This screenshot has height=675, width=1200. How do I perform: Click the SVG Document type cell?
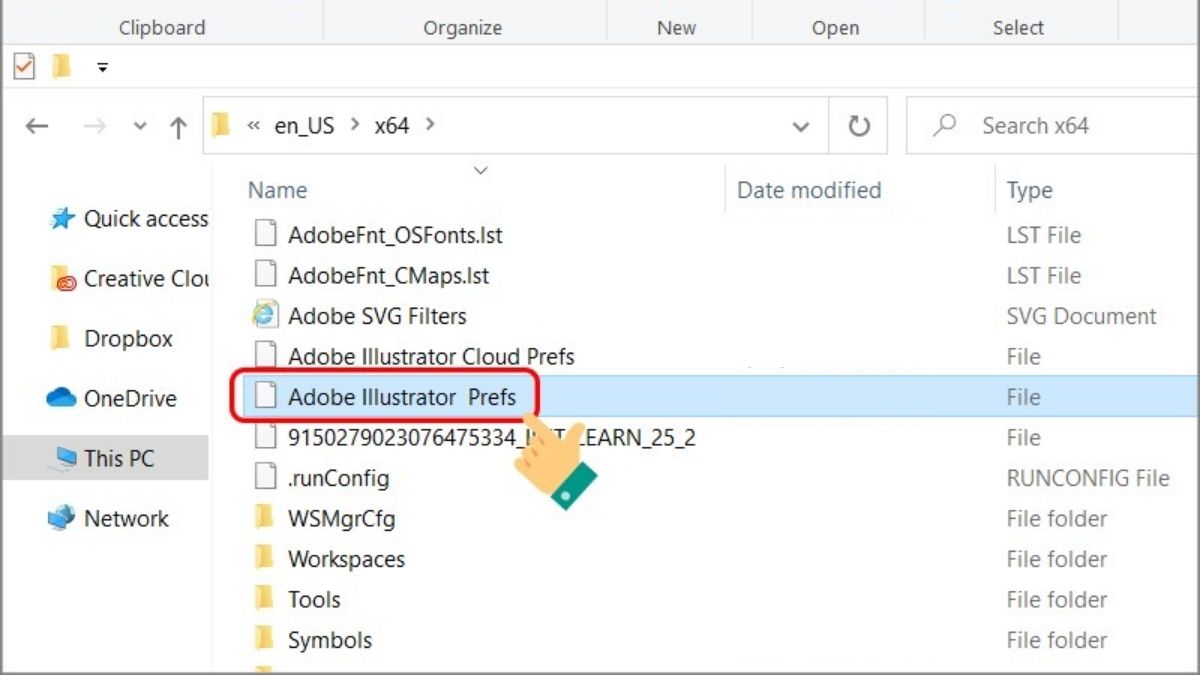[x=1081, y=316]
